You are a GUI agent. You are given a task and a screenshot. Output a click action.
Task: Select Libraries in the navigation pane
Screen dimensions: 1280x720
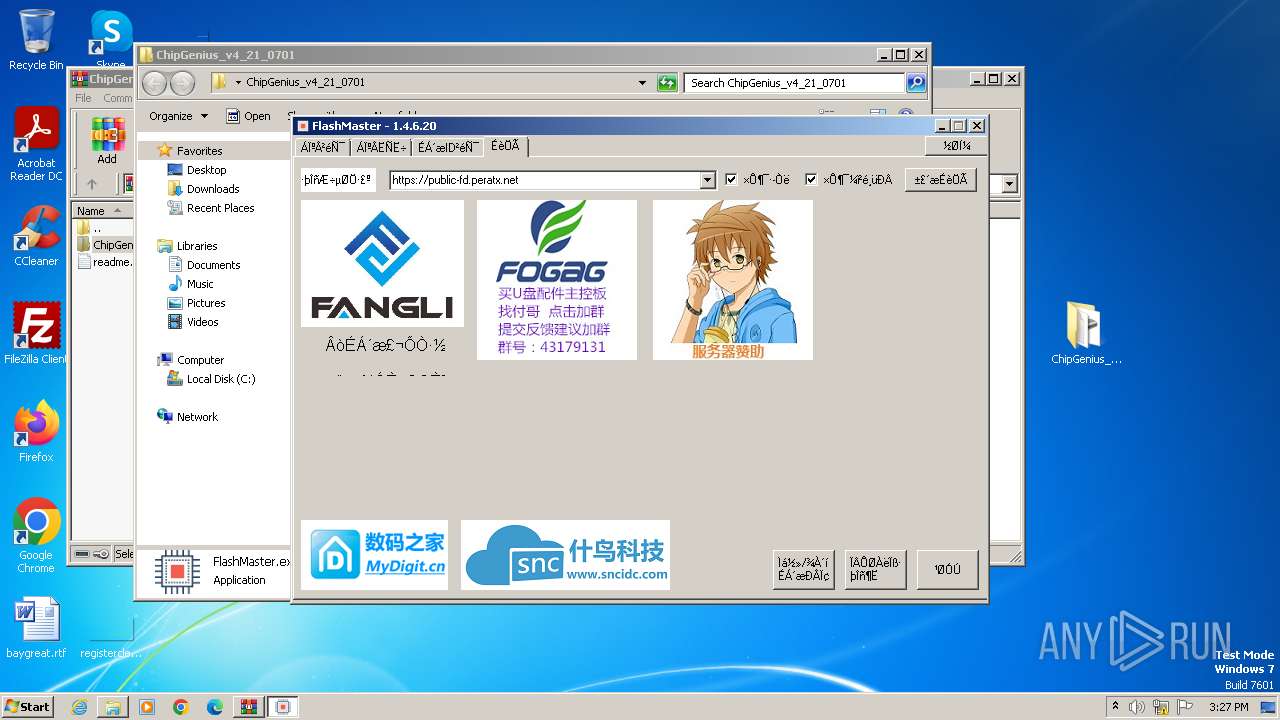click(197, 246)
